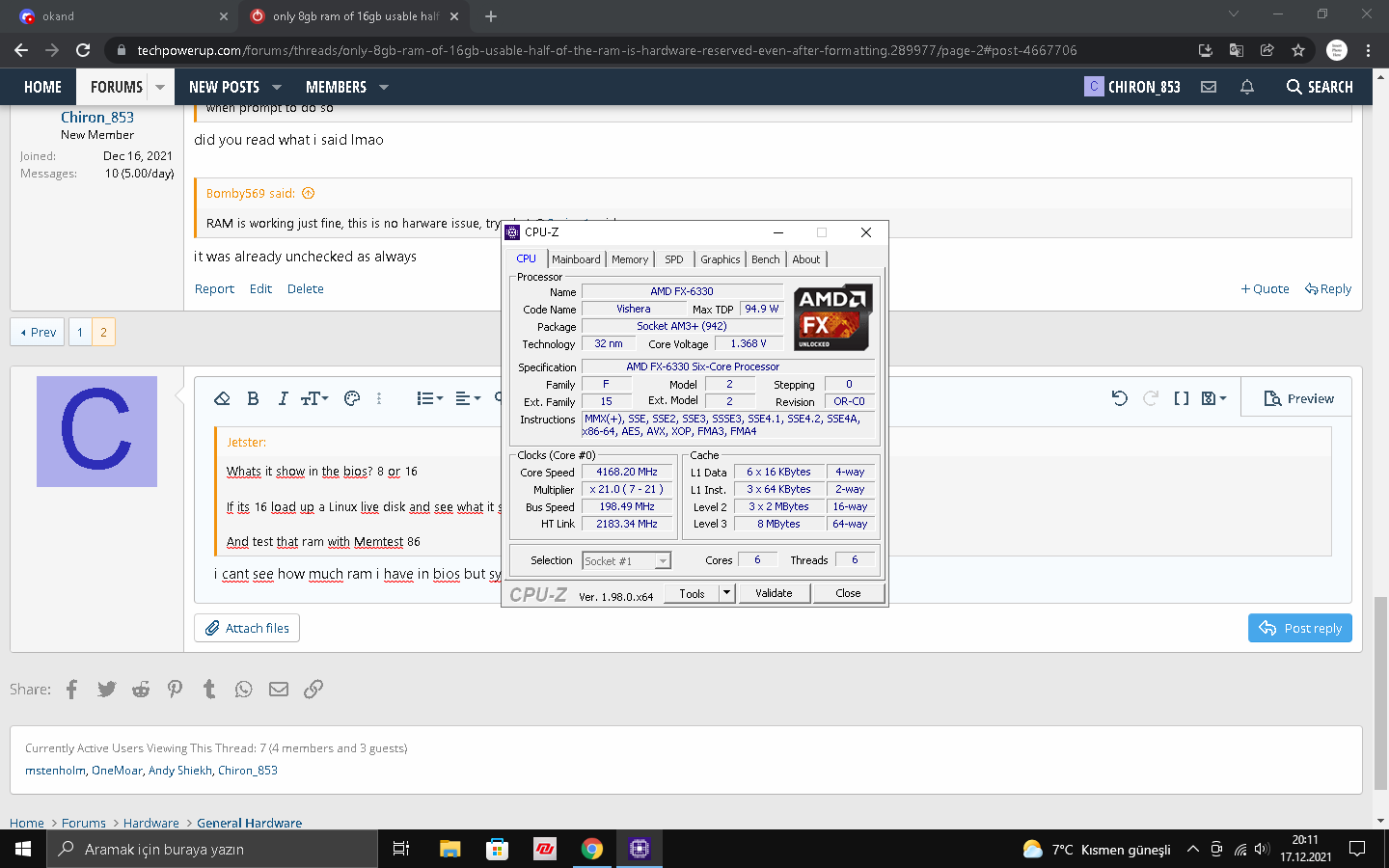This screenshot has height=868, width=1389.
Task: Open General Hardware breadcrumb link
Action: (x=249, y=823)
